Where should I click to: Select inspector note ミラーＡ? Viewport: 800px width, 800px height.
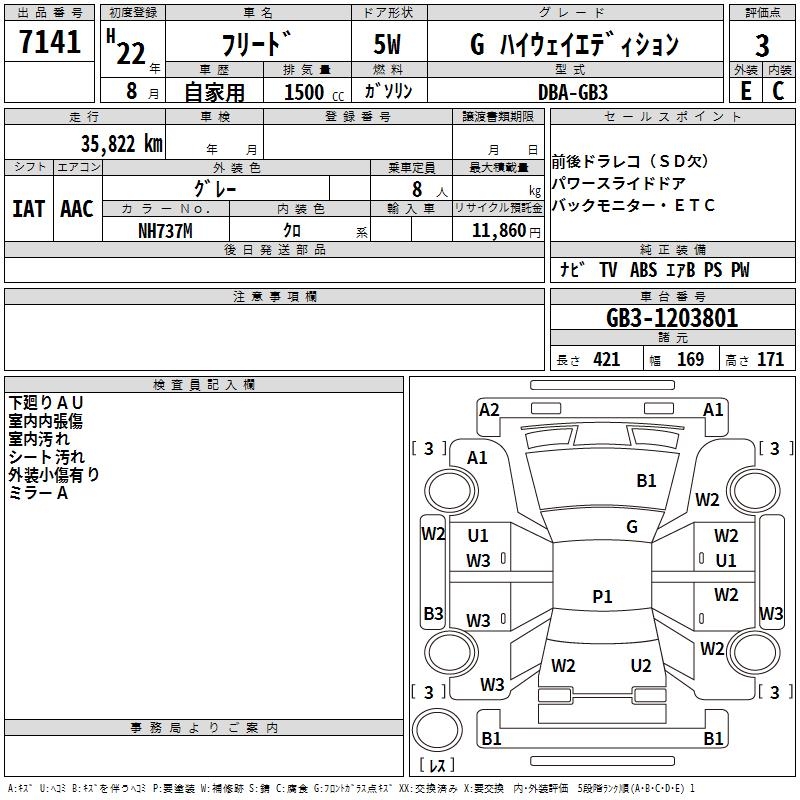coord(38,493)
